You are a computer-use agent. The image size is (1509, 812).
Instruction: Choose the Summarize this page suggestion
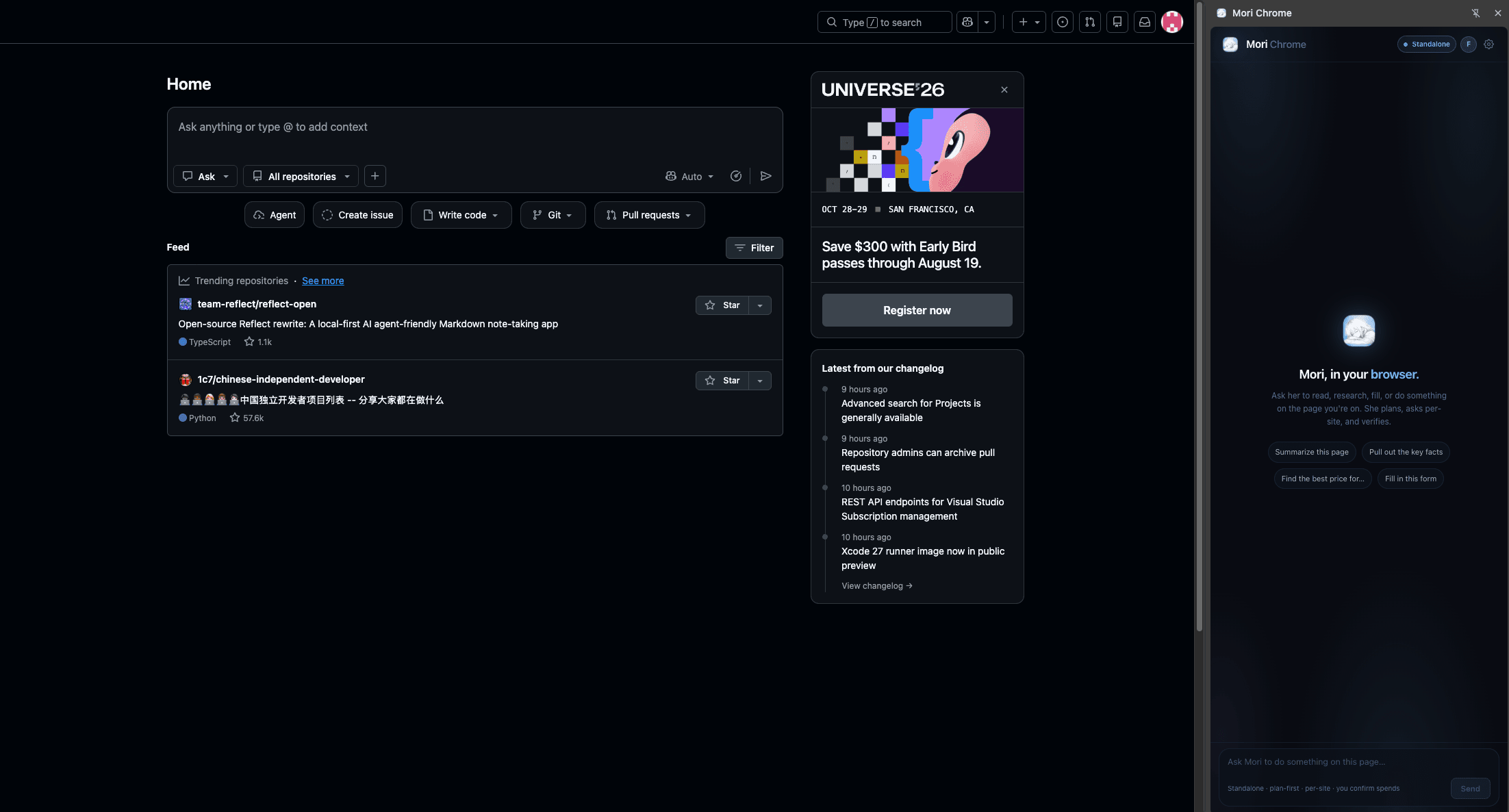[1312, 452]
